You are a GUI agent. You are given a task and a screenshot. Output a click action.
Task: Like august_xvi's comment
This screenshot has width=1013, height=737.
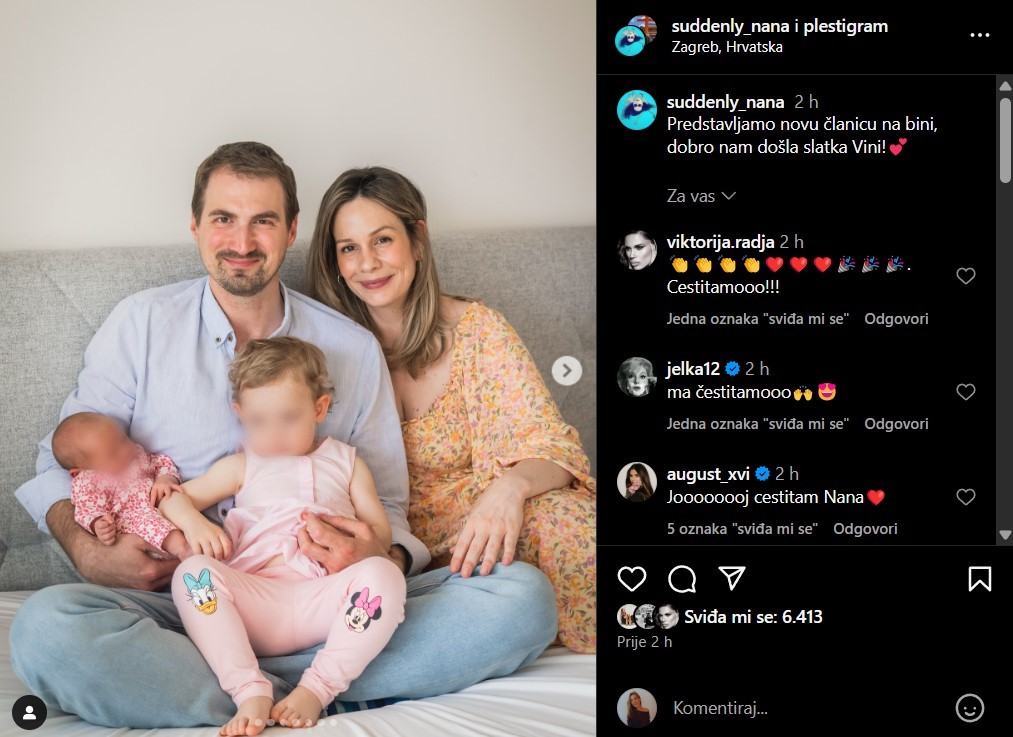[x=965, y=496]
